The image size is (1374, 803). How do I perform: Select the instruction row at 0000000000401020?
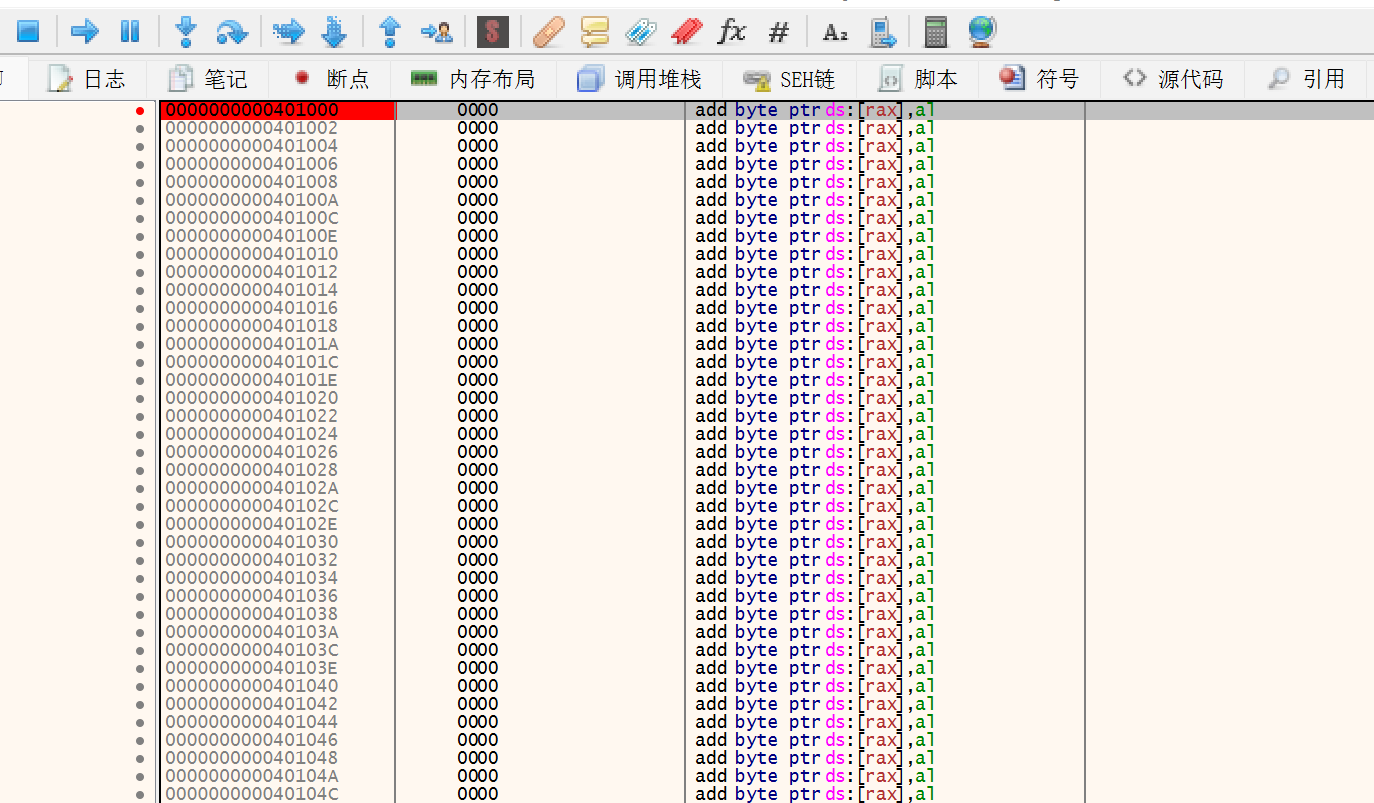click(252, 398)
